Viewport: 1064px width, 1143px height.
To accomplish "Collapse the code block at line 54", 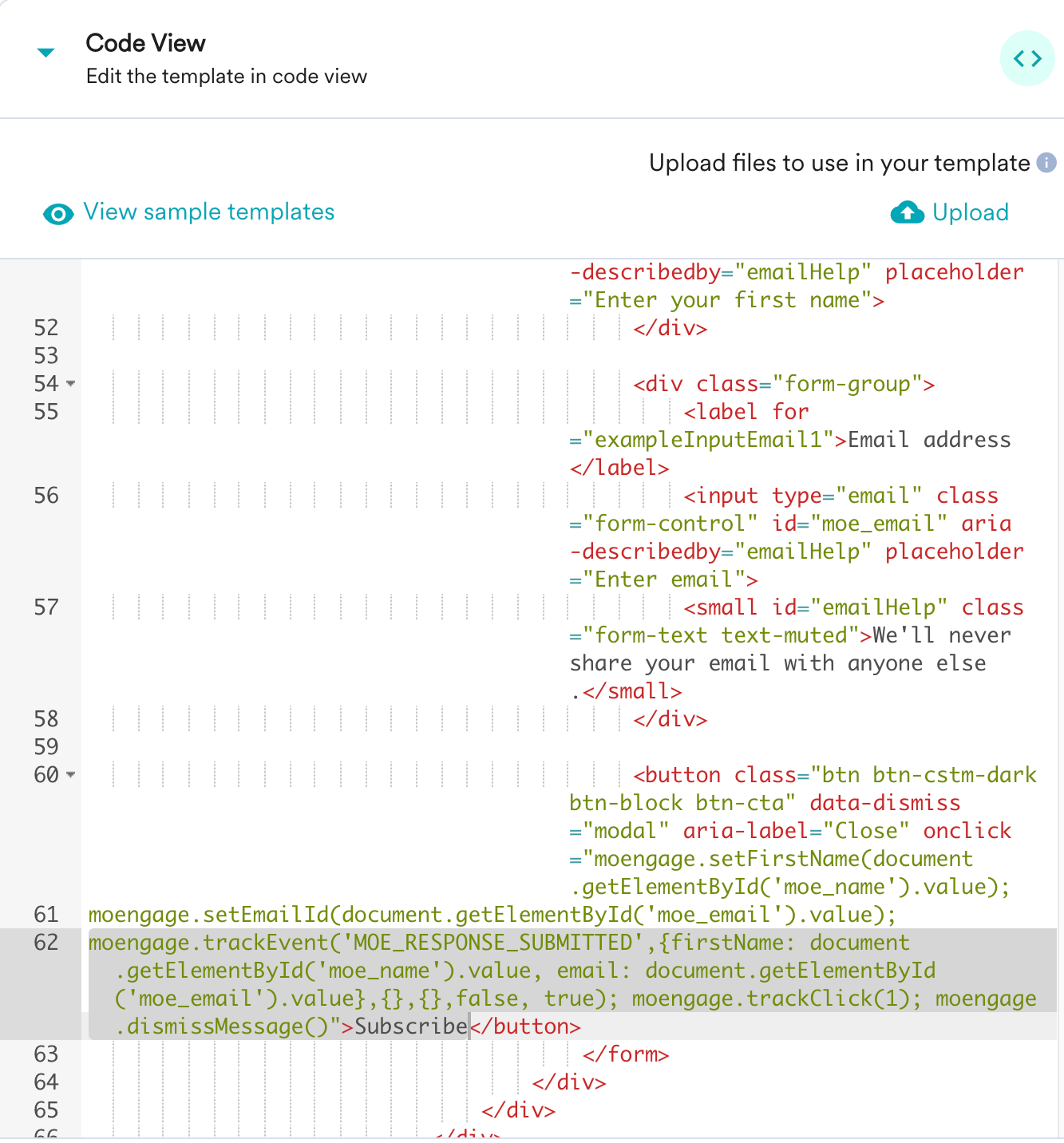I will (x=70, y=384).
